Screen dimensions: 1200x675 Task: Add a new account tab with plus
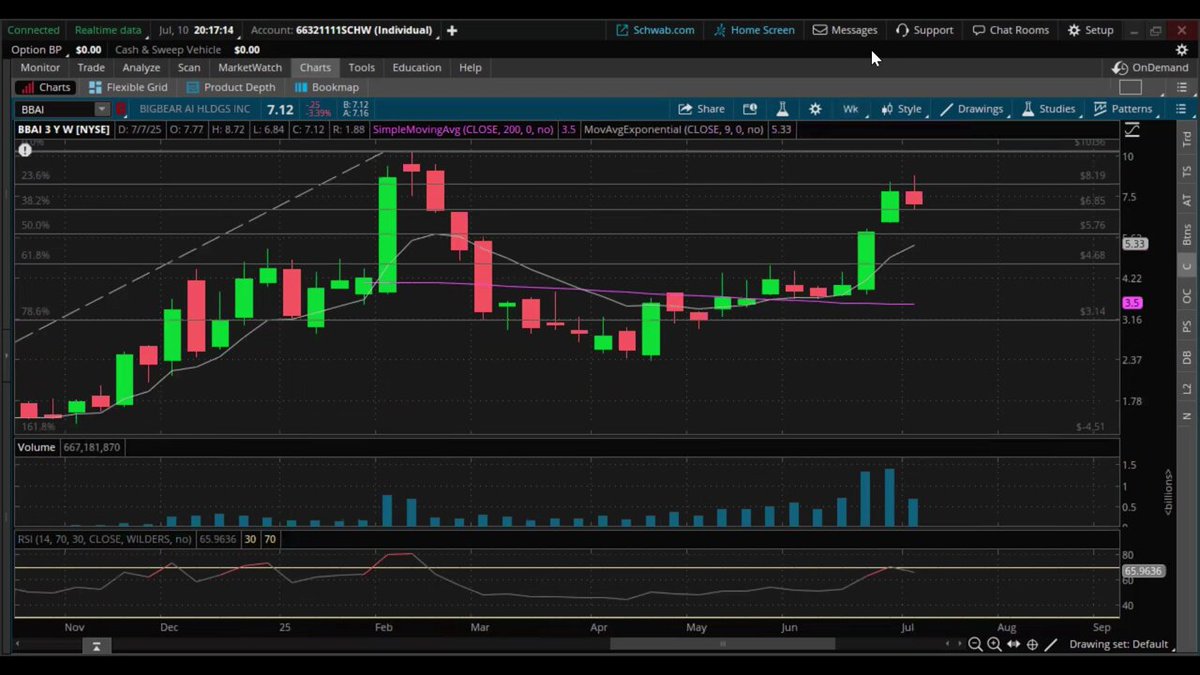click(x=452, y=30)
